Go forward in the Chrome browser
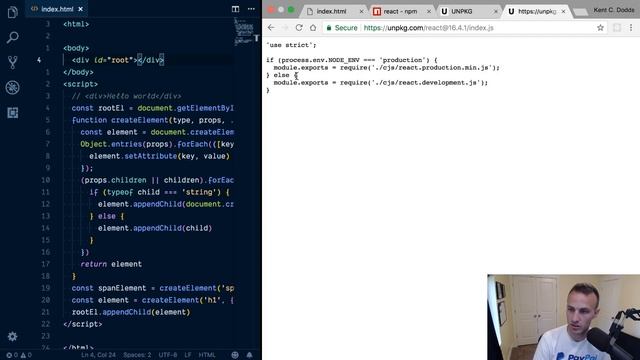This screenshot has height=360, width=640. [285, 28]
